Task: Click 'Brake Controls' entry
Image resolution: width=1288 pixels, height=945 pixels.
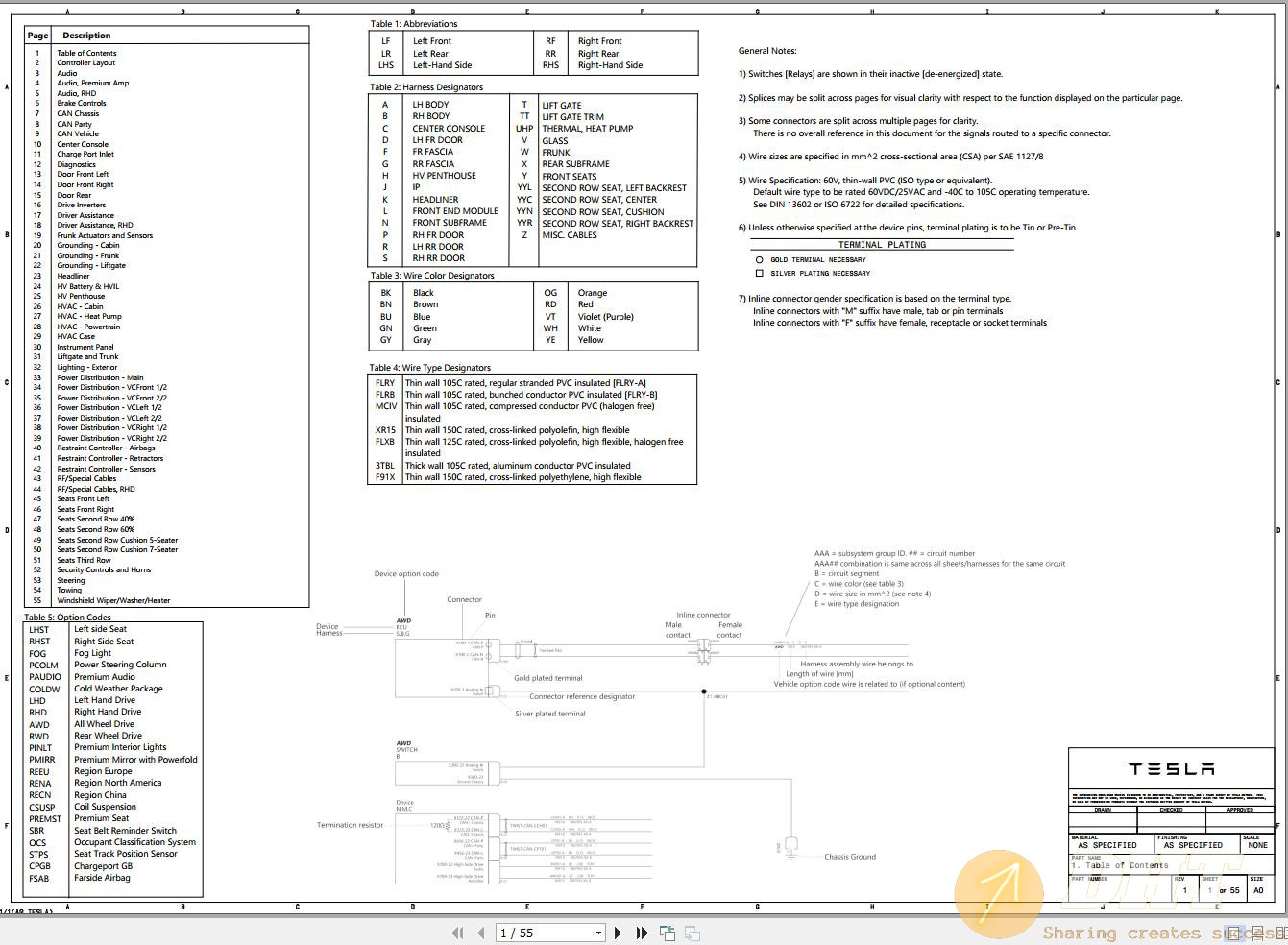Action: point(82,104)
